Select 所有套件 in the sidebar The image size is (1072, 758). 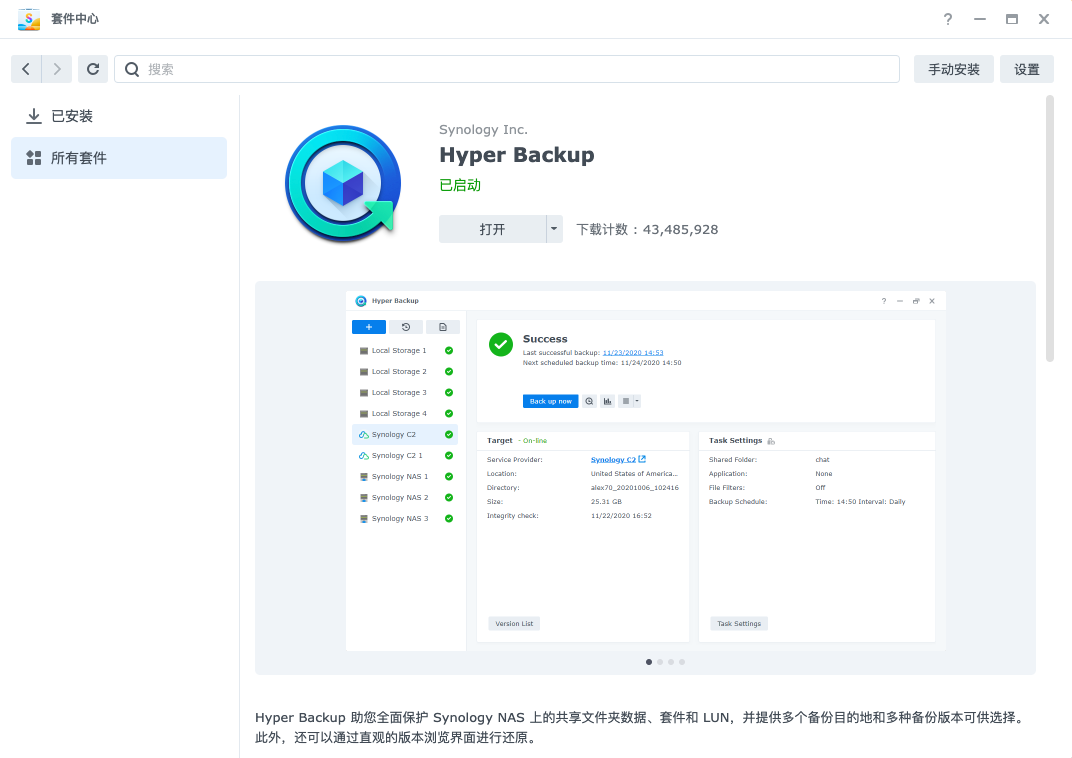coord(119,158)
